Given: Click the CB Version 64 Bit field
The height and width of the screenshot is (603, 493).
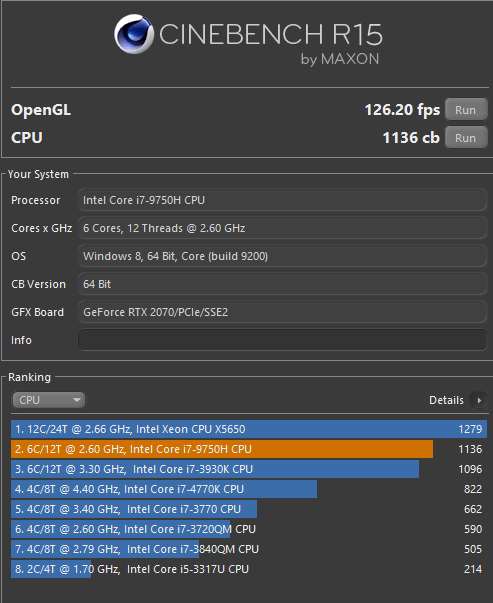Looking at the screenshot, I should (x=282, y=284).
